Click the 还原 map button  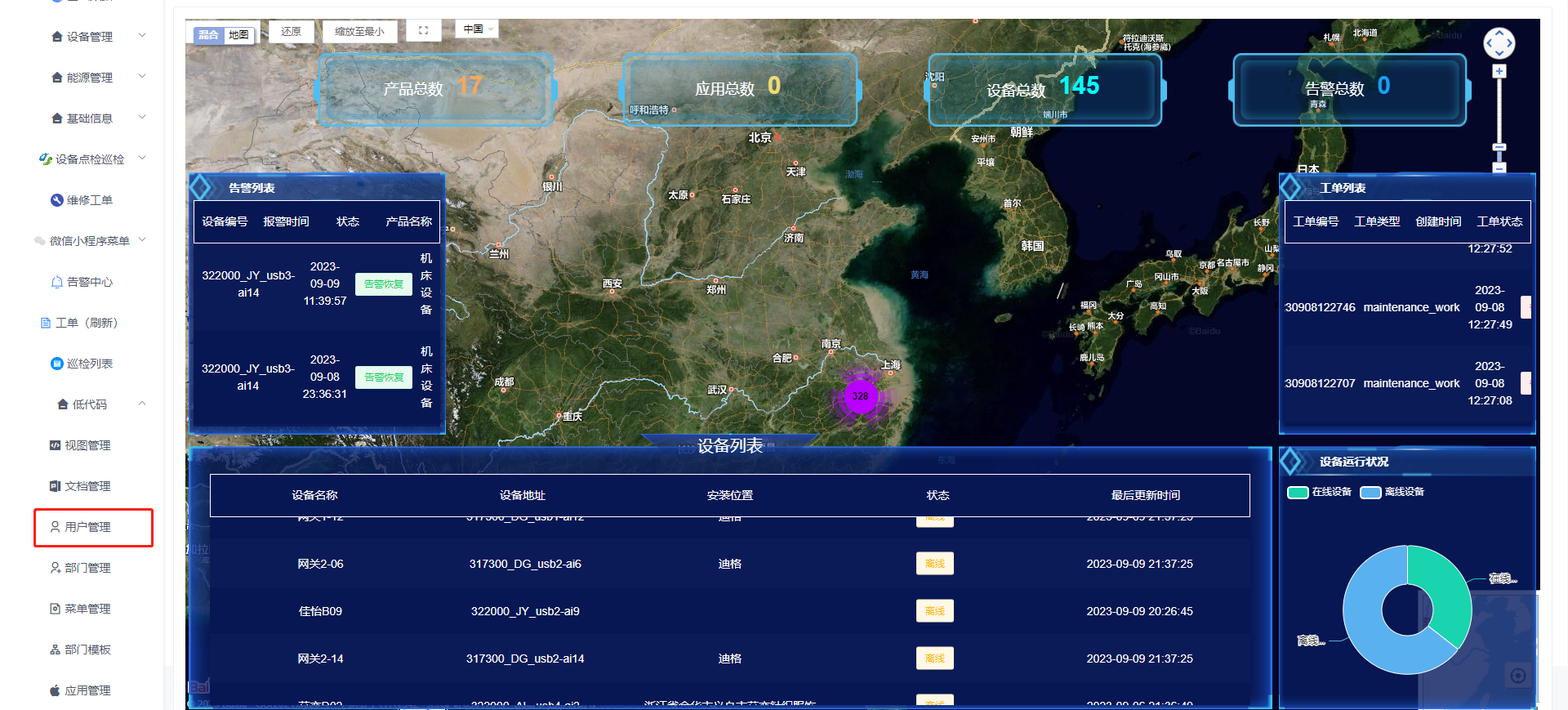tap(291, 31)
